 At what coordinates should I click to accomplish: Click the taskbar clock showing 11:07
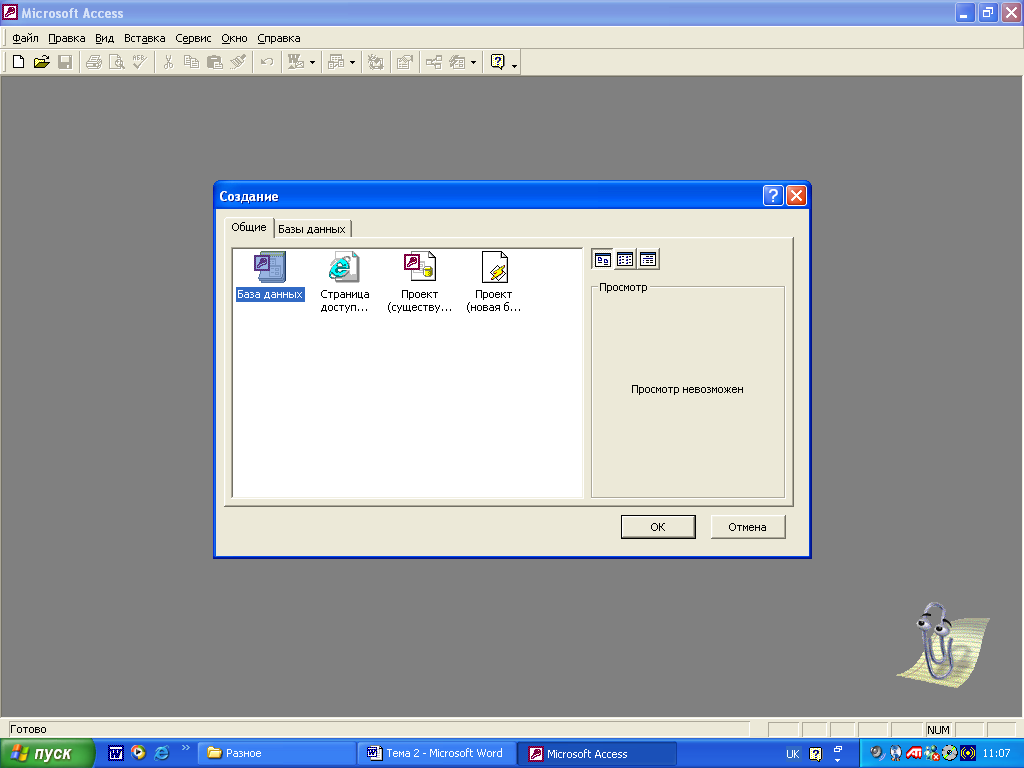[997, 754]
